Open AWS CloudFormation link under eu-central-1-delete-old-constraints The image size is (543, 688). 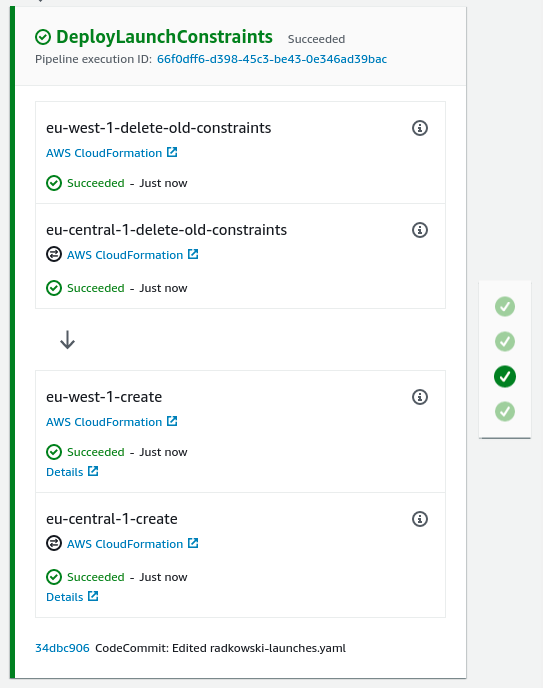tap(132, 254)
